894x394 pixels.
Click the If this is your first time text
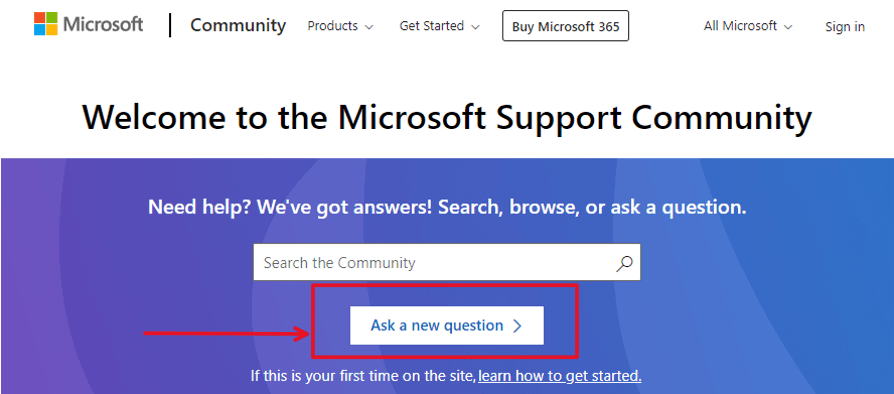363,376
